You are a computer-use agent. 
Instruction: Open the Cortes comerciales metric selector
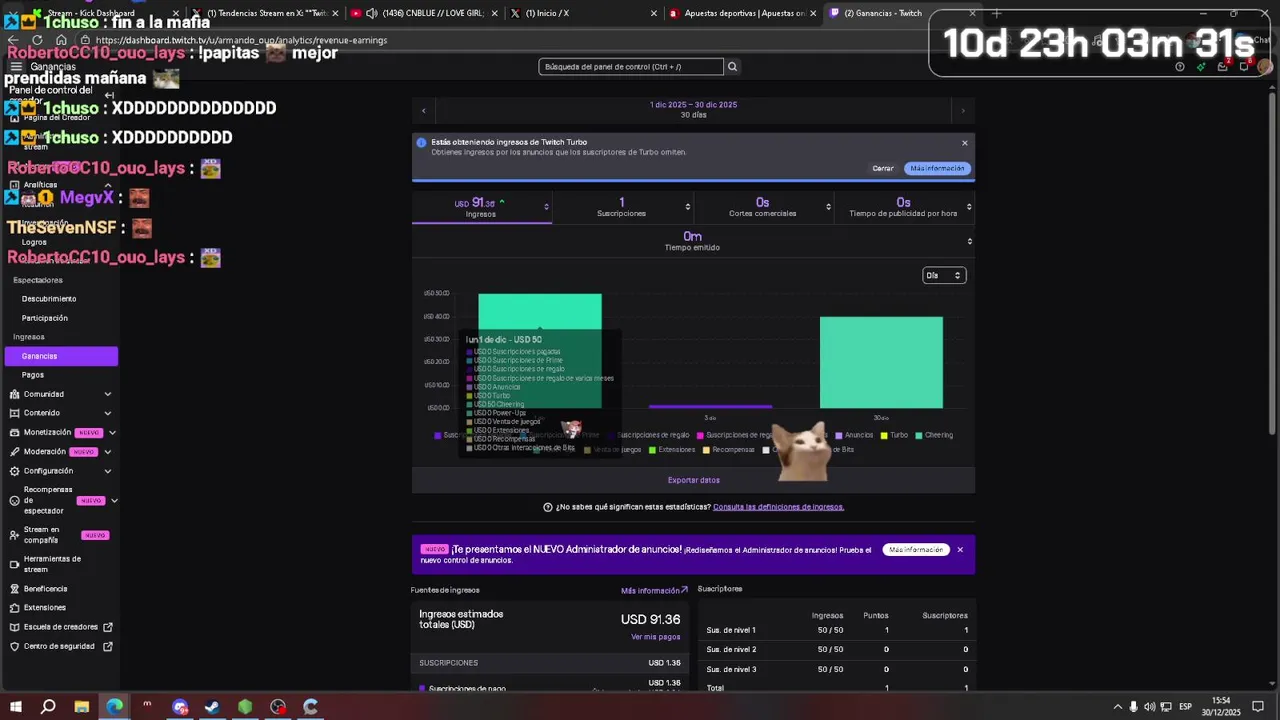(828, 207)
